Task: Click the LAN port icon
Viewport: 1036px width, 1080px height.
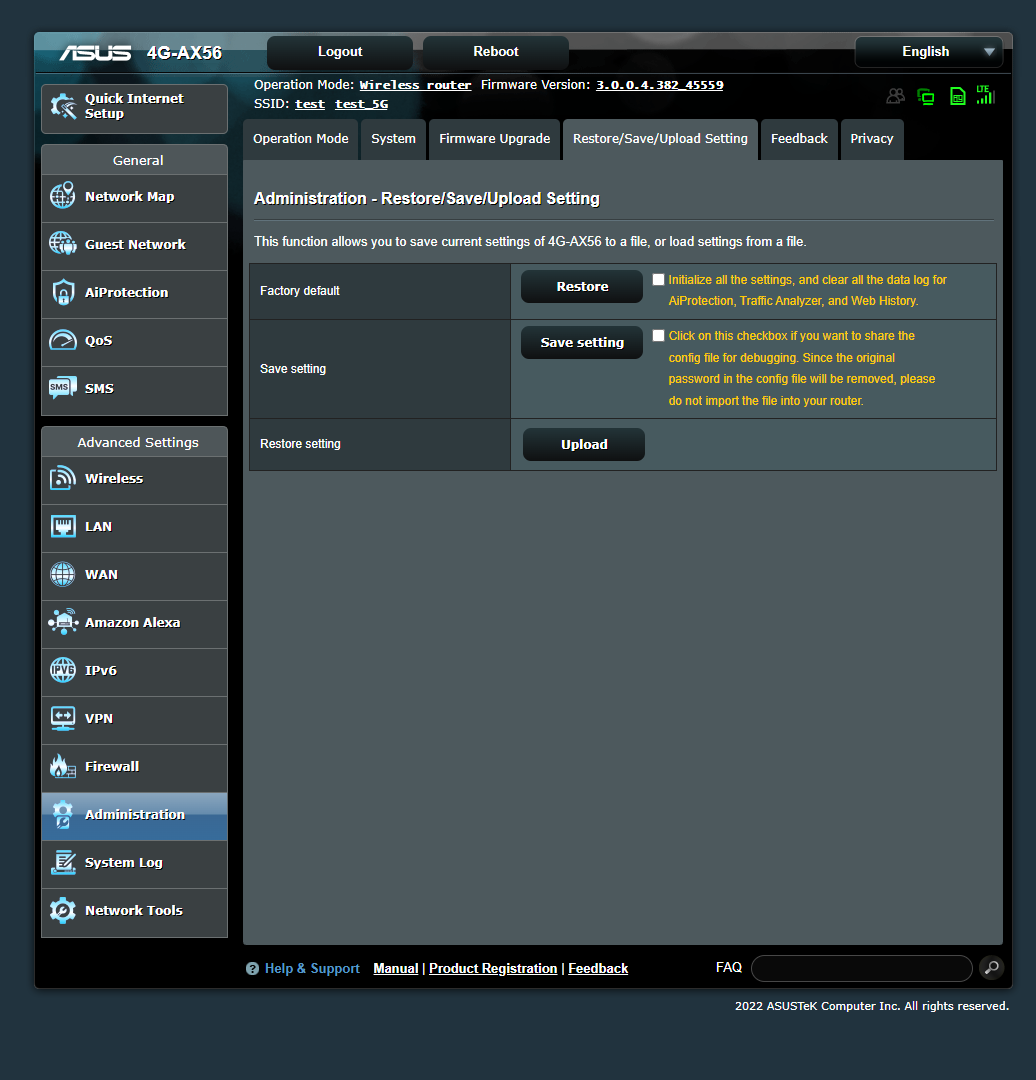Action: (63, 526)
